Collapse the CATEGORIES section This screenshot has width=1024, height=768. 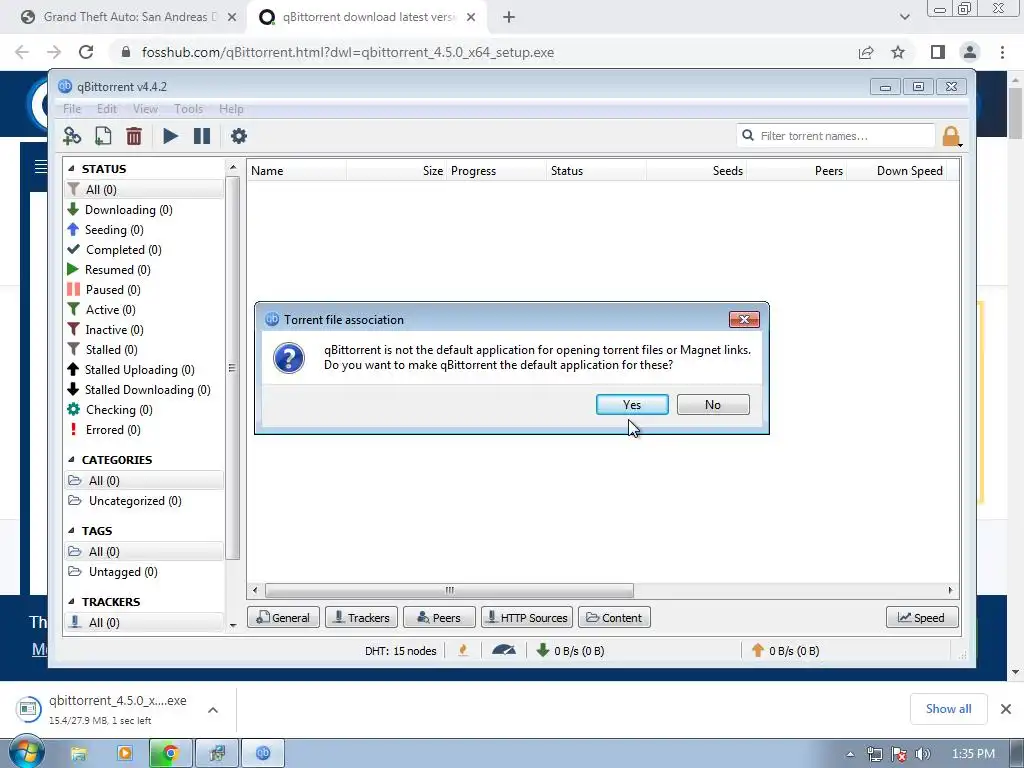(71, 460)
